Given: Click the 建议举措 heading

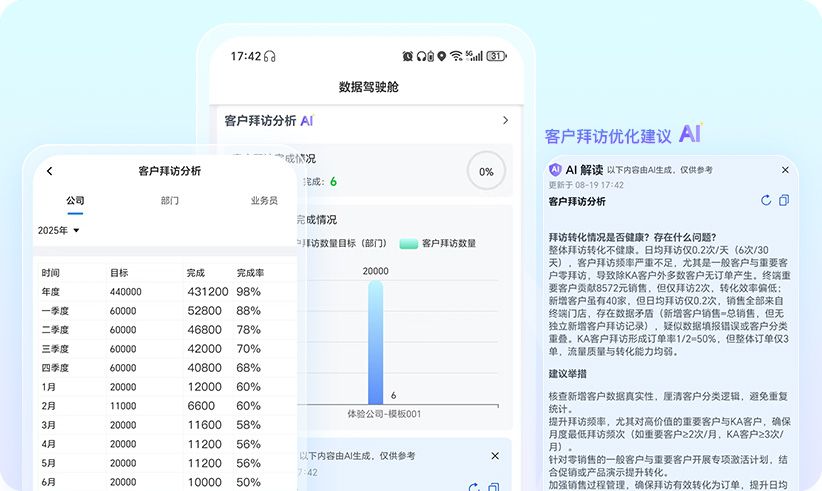Looking at the screenshot, I should click(568, 374).
